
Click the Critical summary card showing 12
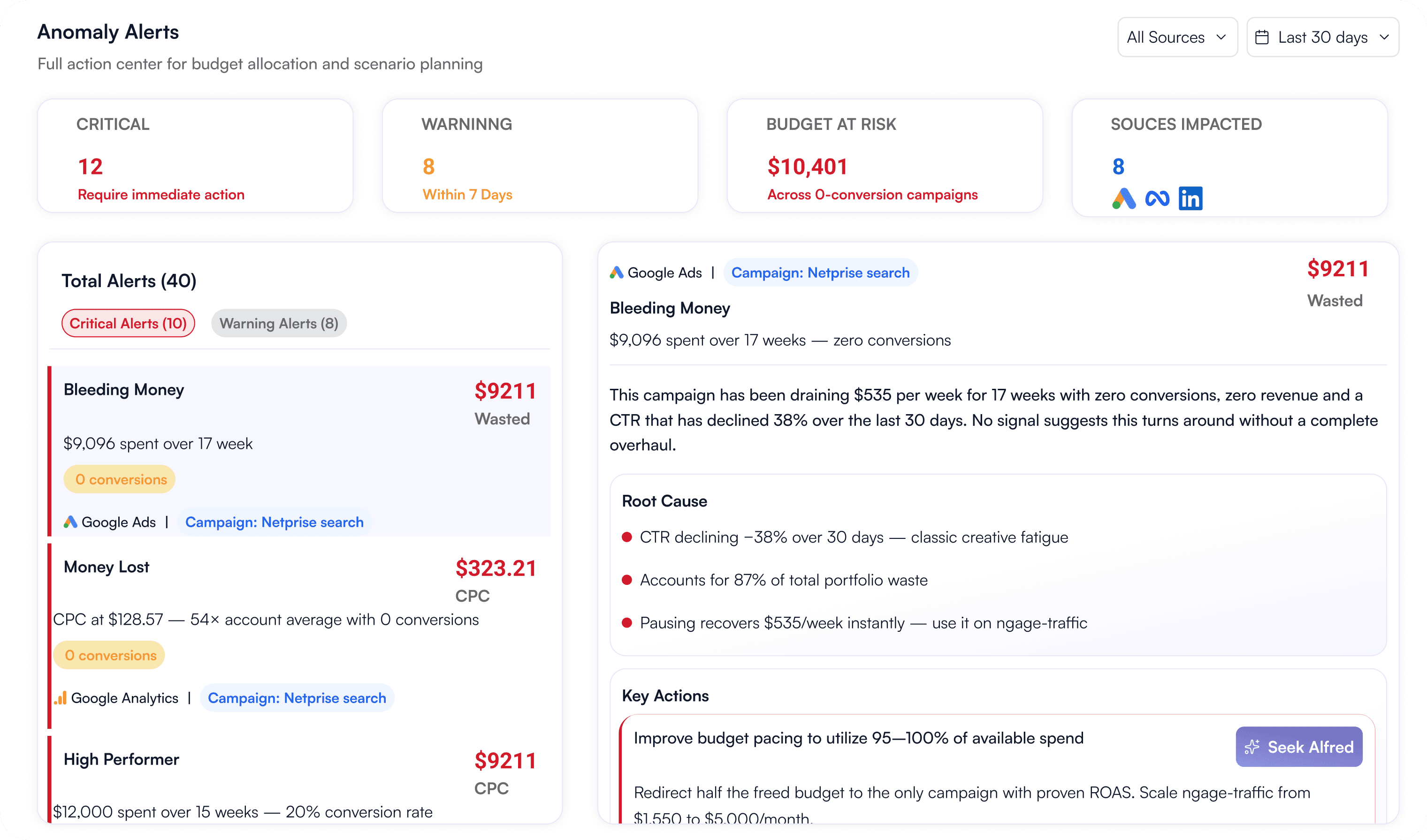coord(195,156)
